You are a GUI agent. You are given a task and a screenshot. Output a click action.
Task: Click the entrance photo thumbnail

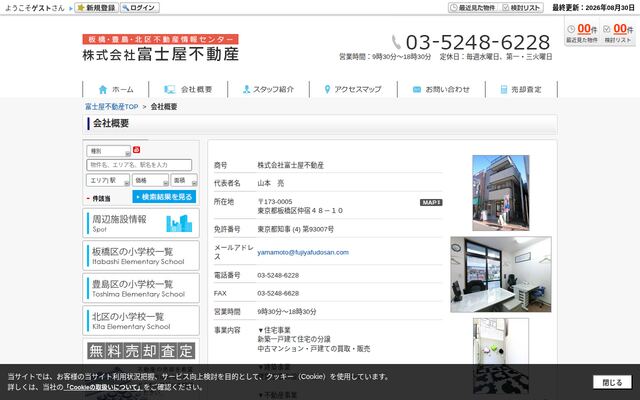(501, 356)
